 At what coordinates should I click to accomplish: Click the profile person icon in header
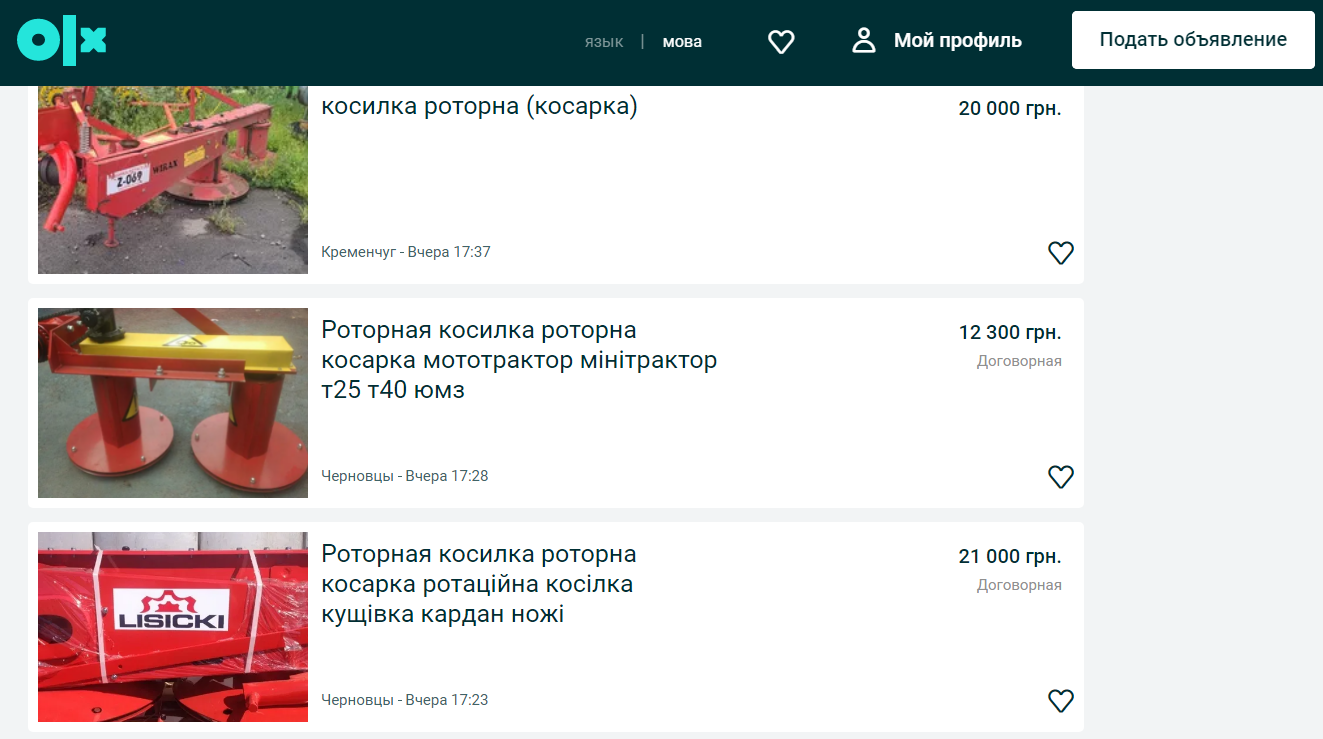pyautogui.click(x=862, y=40)
